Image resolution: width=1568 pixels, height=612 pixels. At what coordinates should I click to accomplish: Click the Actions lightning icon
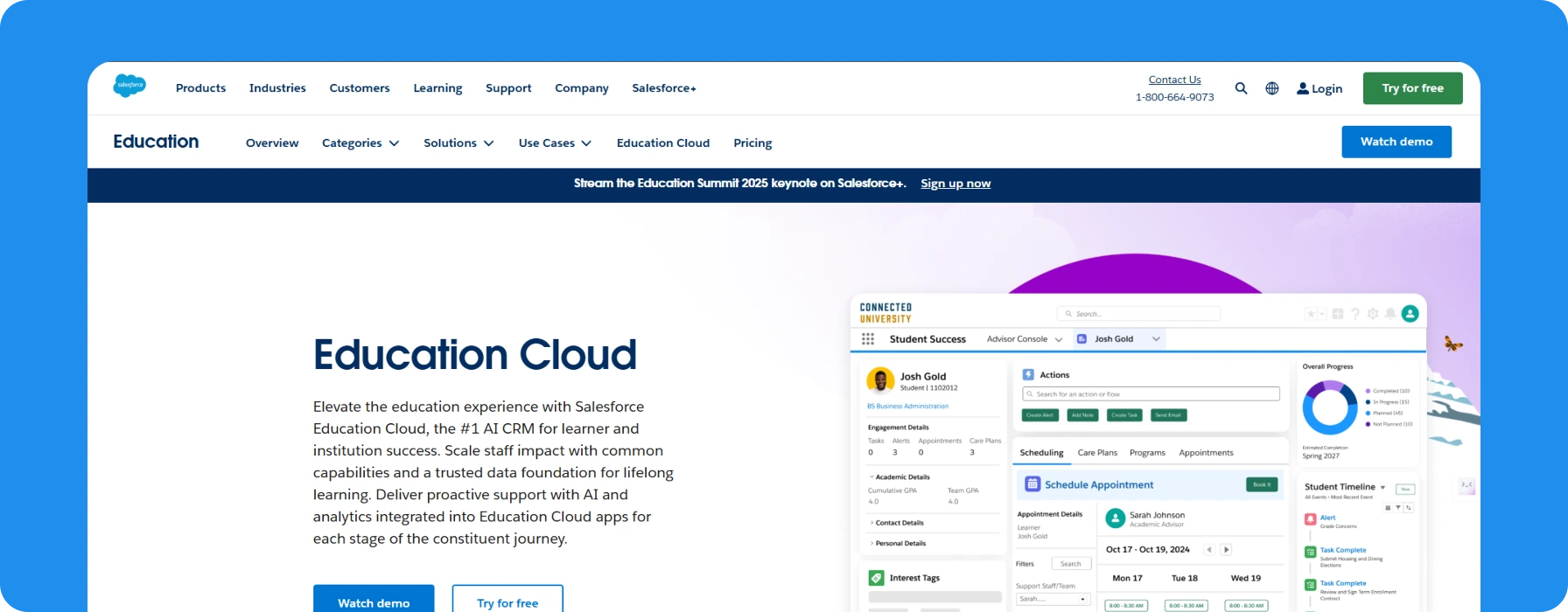point(1028,374)
